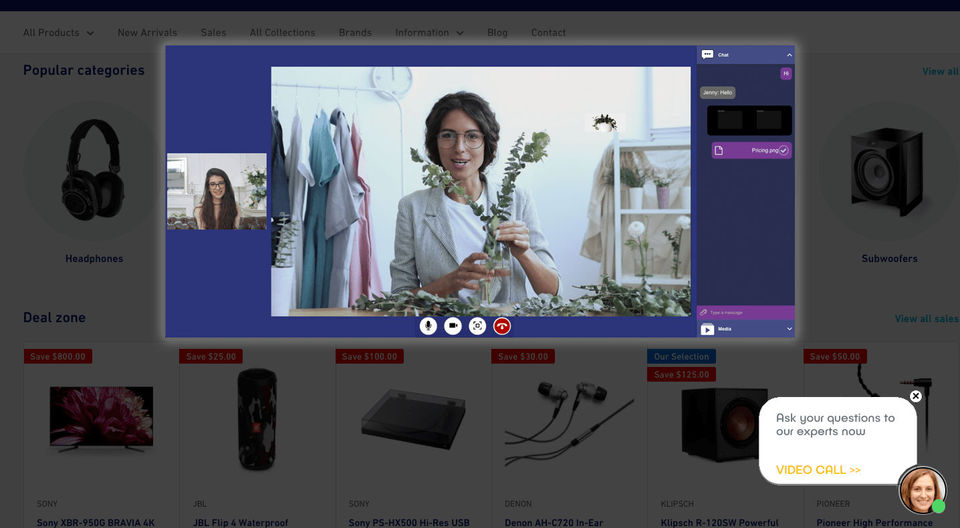Click the Save $100.00 badge
Screen dimensions: 960x528
click(369, 356)
